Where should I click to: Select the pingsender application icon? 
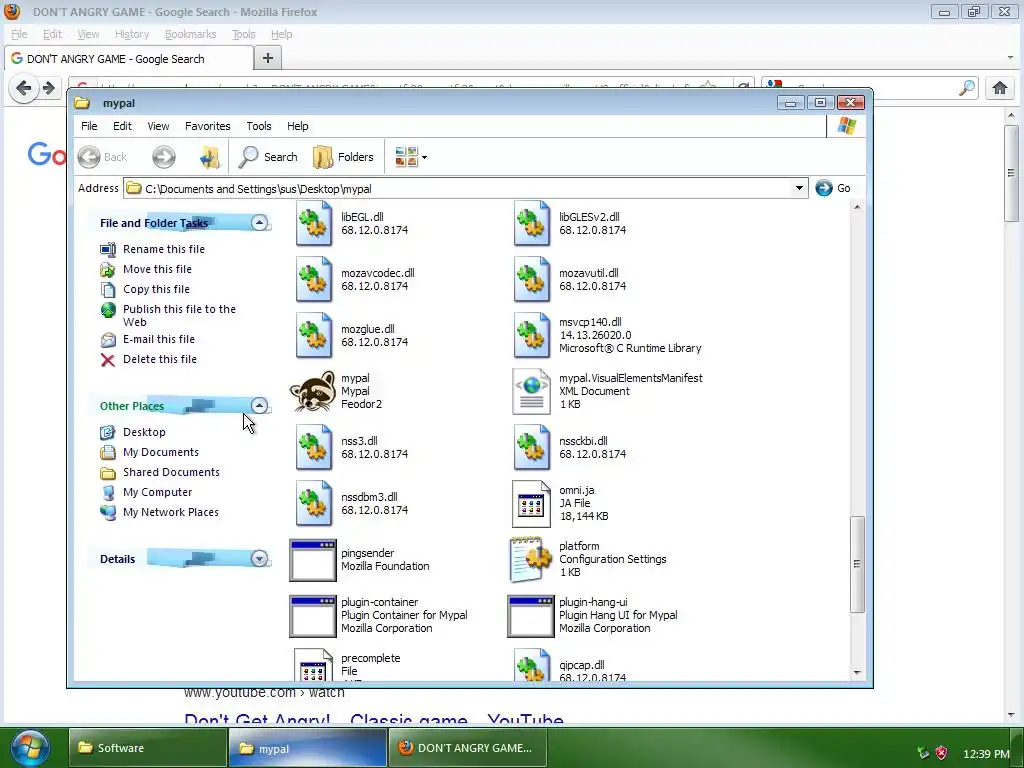(x=313, y=560)
